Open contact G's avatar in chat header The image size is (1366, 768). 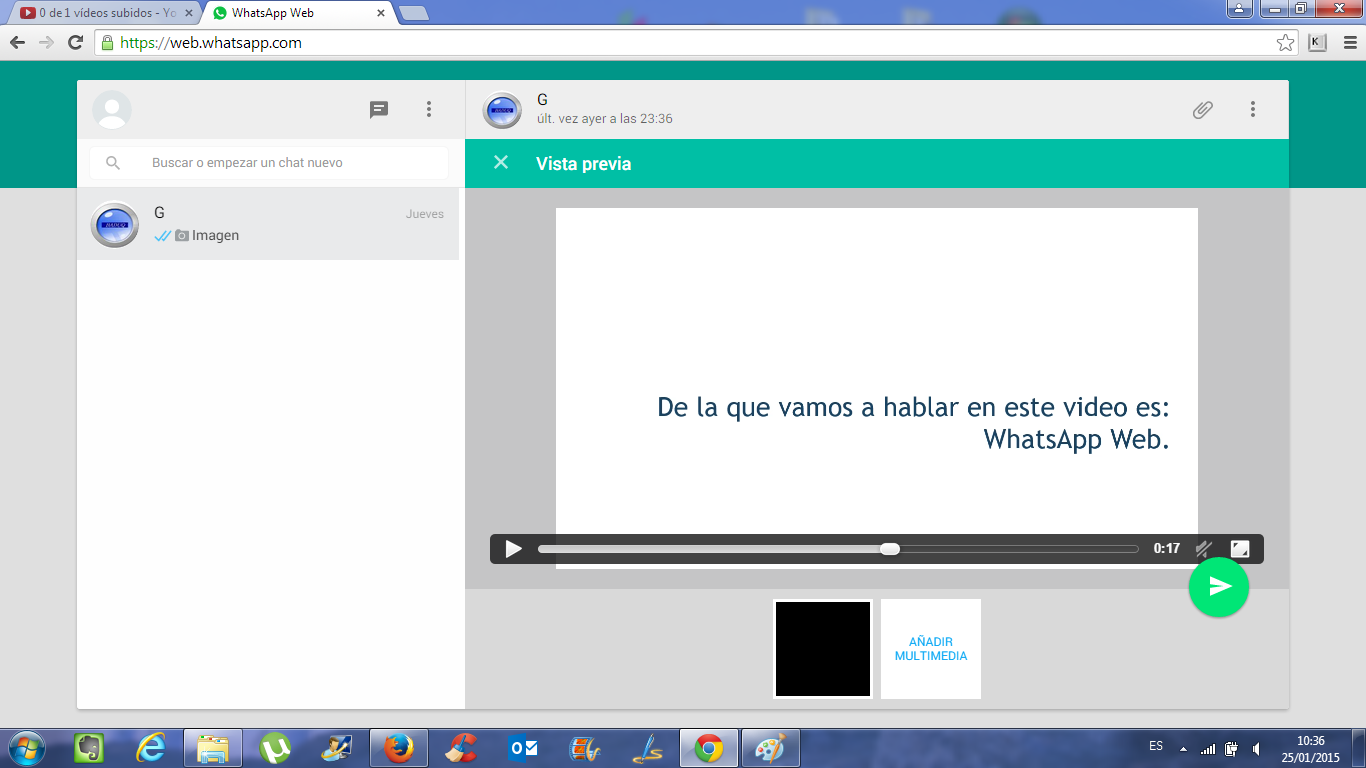click(502, 110)
